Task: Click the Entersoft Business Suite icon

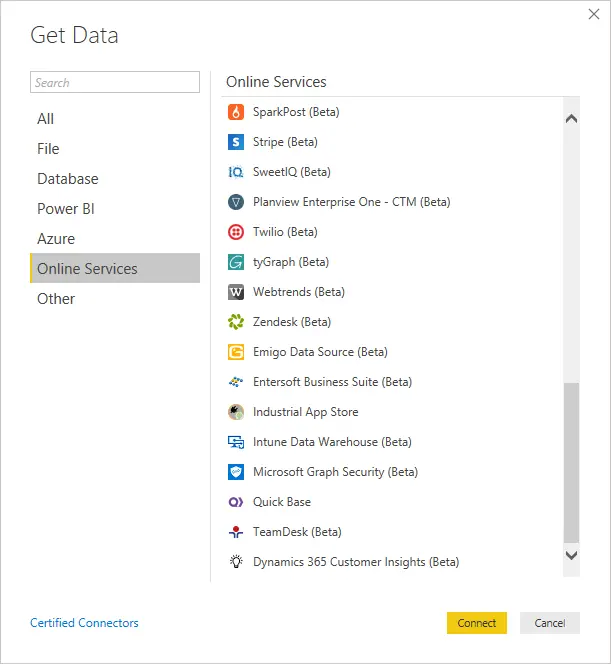Action: point(236,382)
